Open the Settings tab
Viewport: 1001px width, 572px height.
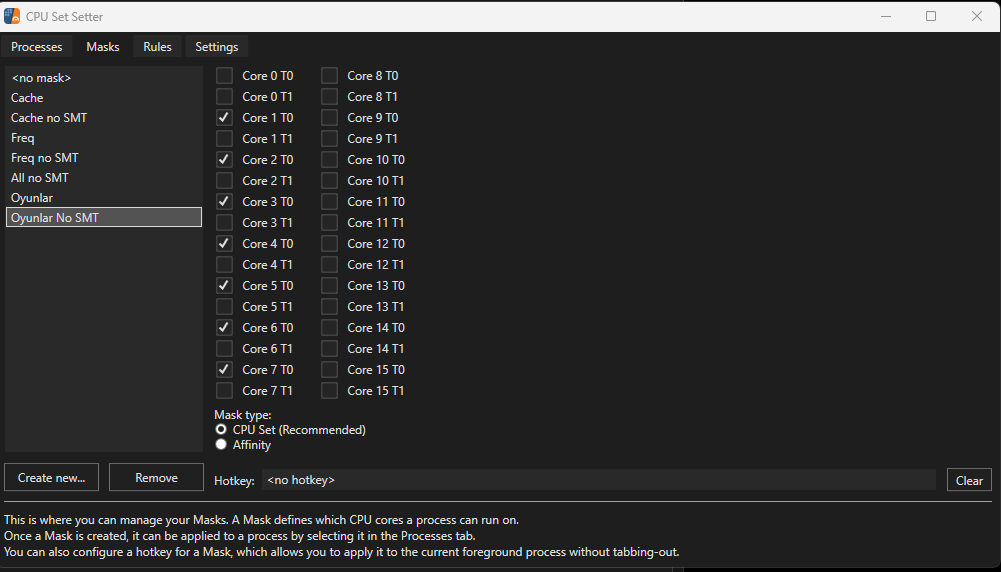[216, 47]
